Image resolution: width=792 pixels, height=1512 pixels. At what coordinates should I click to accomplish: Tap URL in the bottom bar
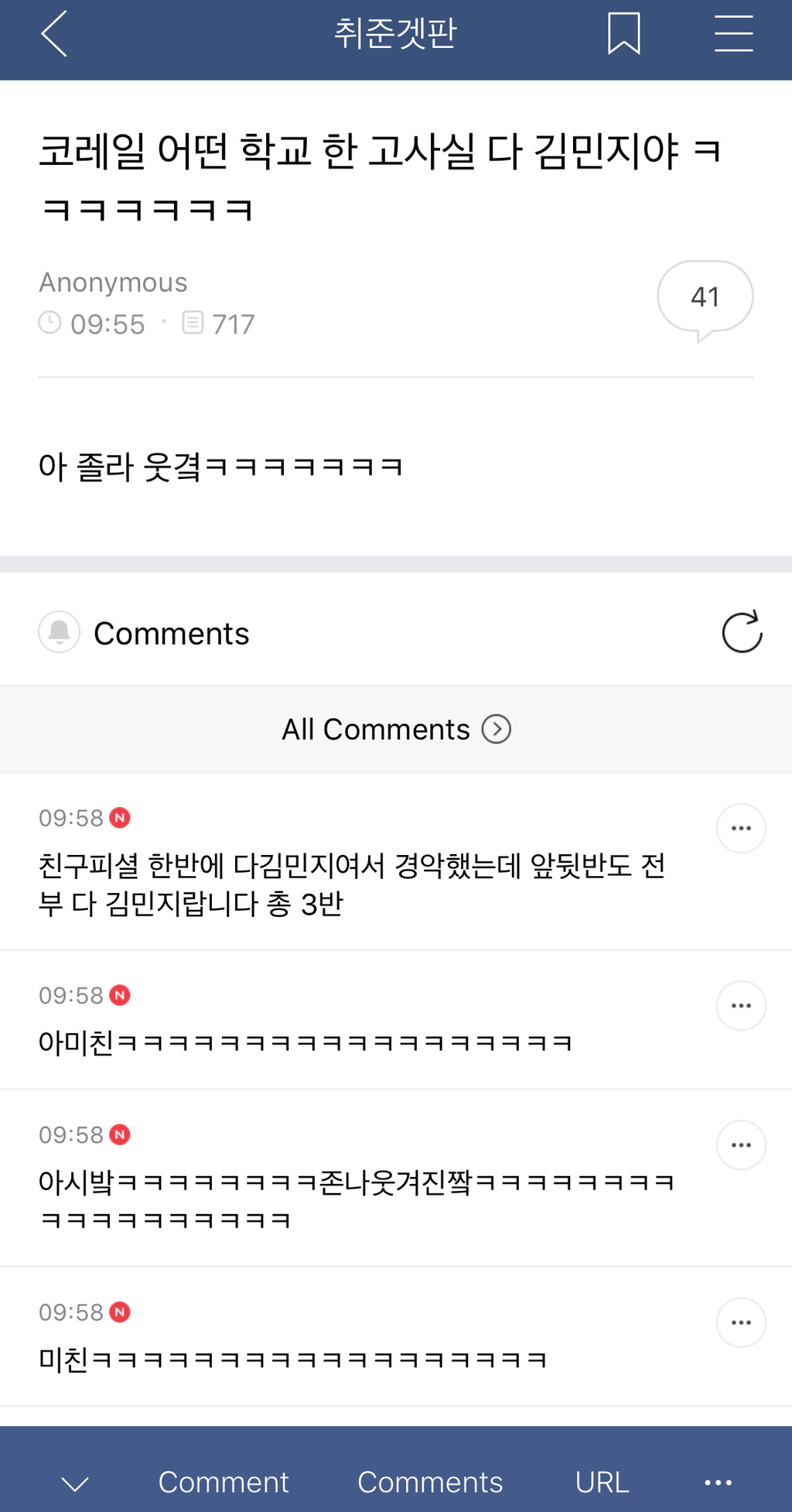point(602,1483)
